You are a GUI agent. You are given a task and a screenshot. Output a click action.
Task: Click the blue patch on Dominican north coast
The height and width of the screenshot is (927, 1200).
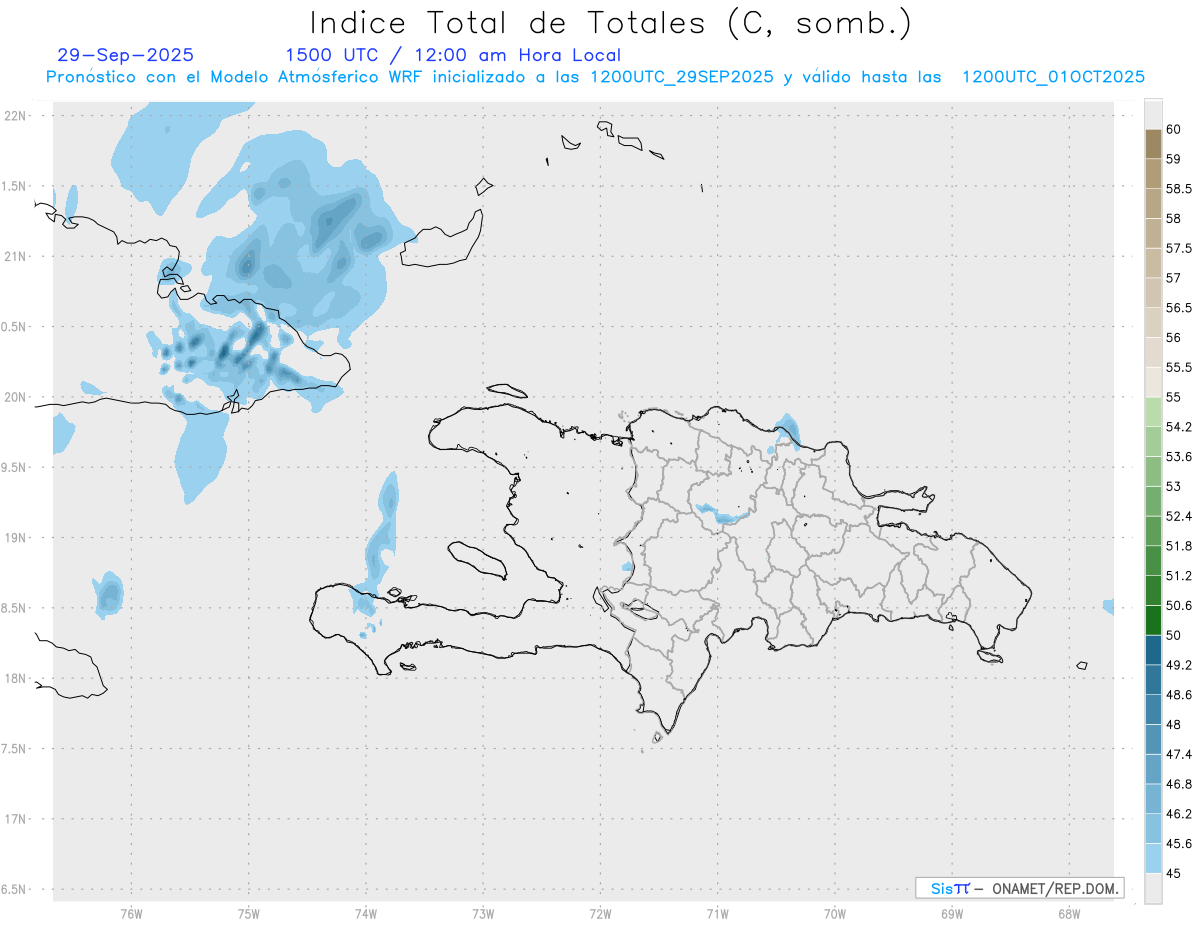[x=788, y=431]
